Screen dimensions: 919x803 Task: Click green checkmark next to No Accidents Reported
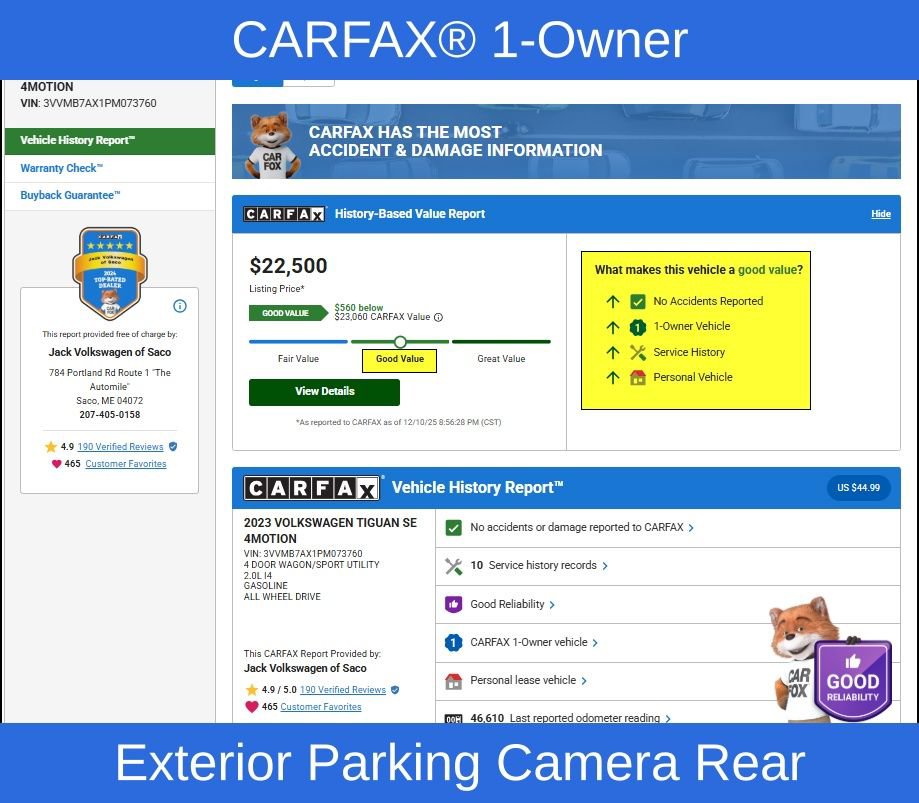[638, 301]
